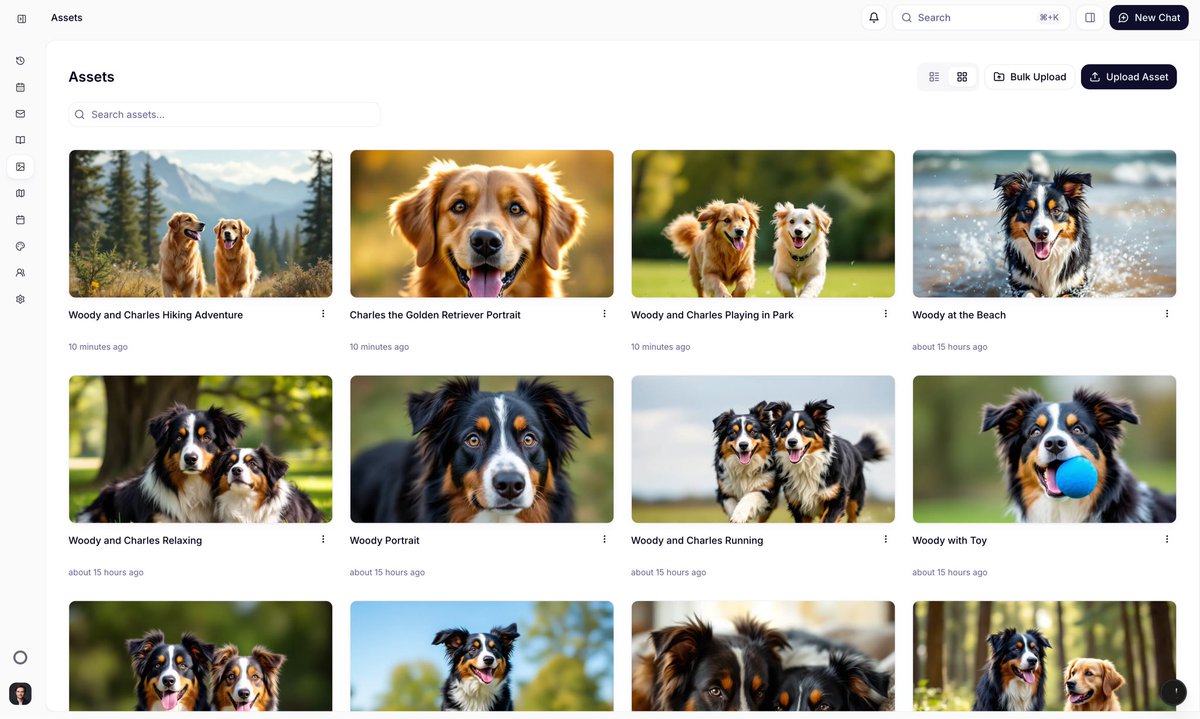This screenshot has height=719, width=1200.
Task: Click the "Assets" page heading
Action: pyautogui.click(x=91, y=77)
